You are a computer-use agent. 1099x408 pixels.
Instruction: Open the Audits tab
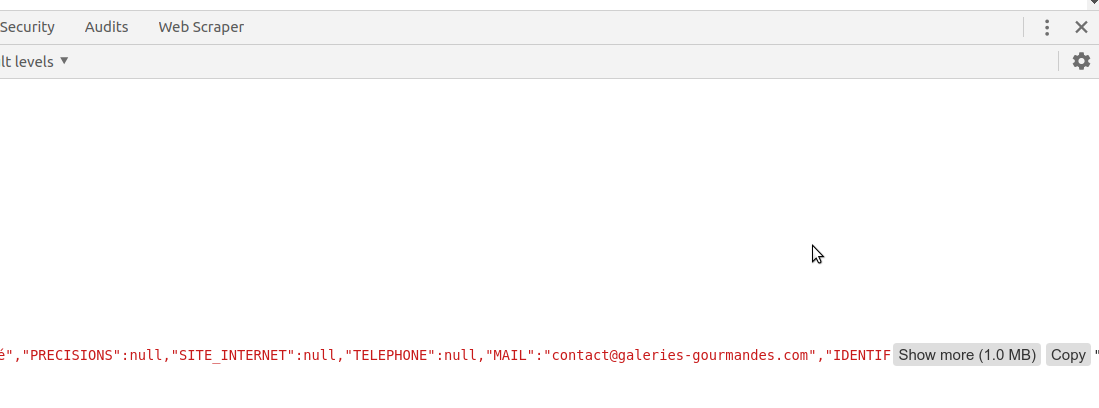[107, 27]
